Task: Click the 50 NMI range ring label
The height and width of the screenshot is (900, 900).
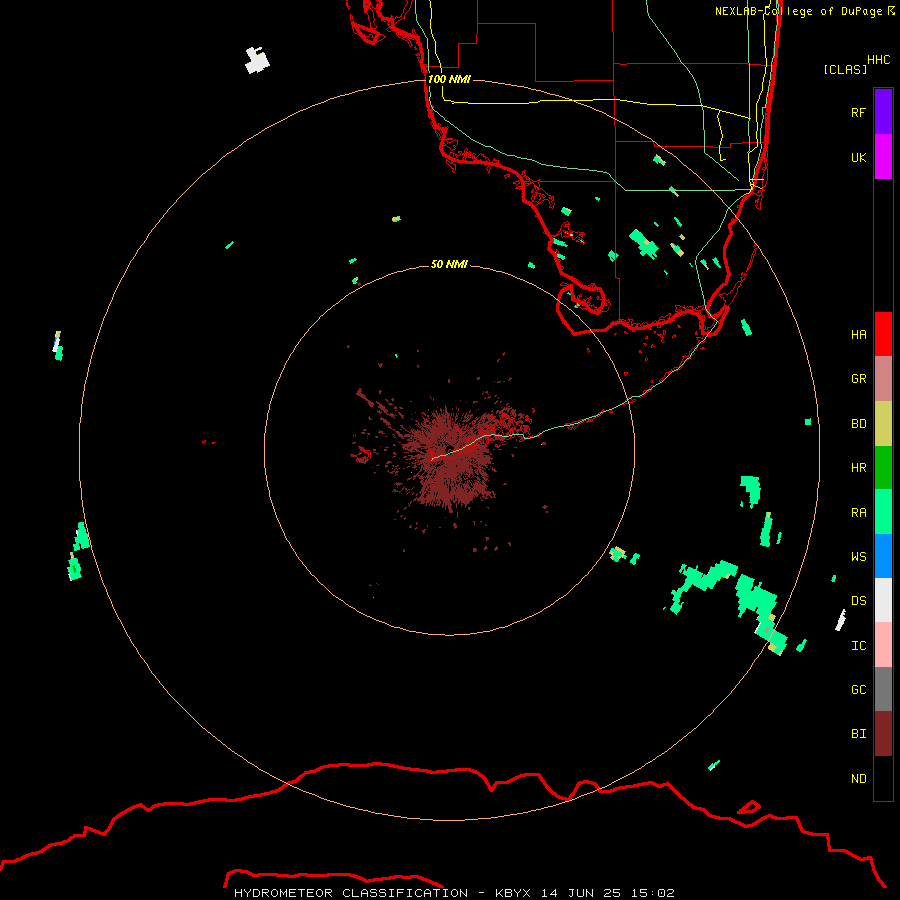Action: (x=449, y=264)
